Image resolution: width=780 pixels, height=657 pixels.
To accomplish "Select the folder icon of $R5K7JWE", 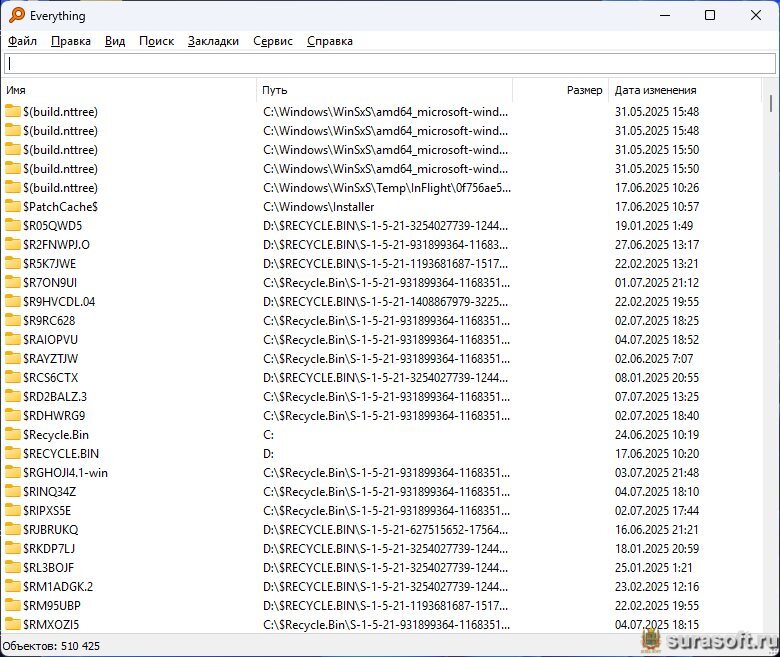I will pyautogui.click(x=13, y=263).
